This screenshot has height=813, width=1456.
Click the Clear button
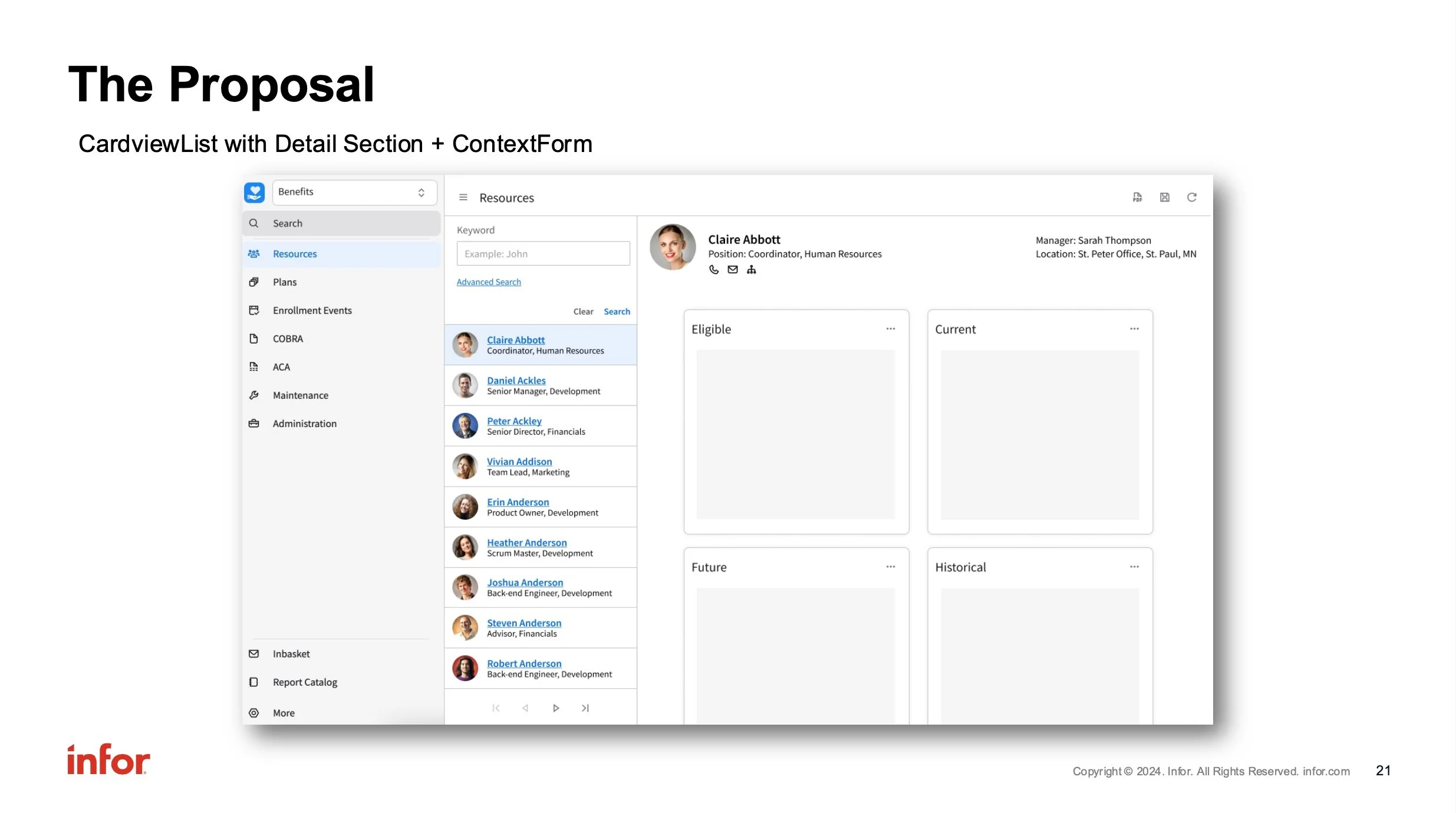(583, 312)
